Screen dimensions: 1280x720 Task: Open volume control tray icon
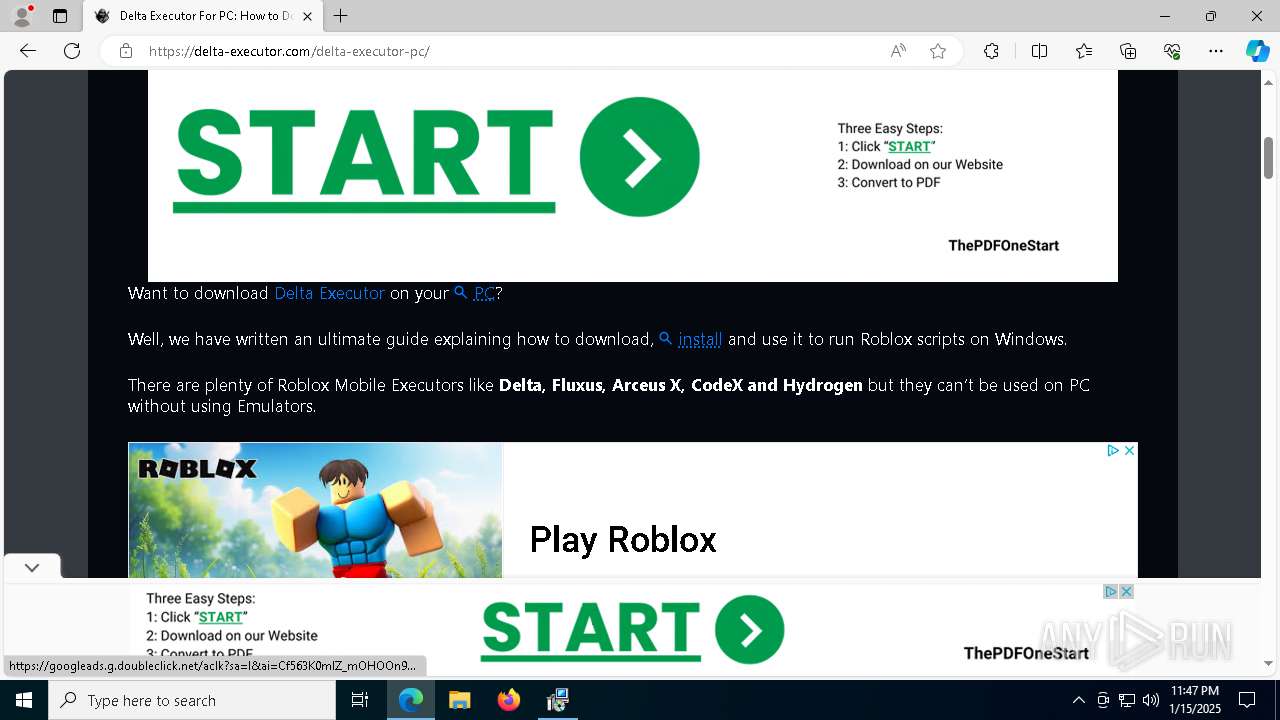tap(1150, 700)
